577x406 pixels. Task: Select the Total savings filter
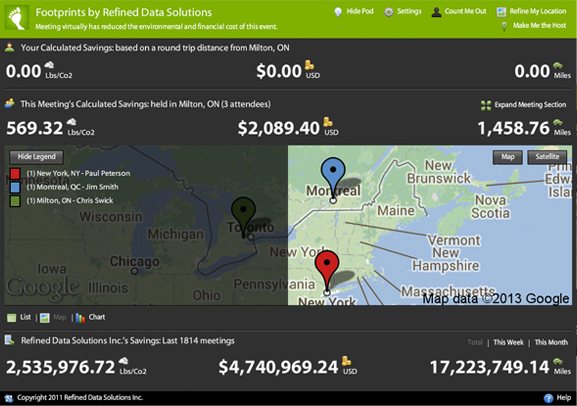[x=475, y=342]
